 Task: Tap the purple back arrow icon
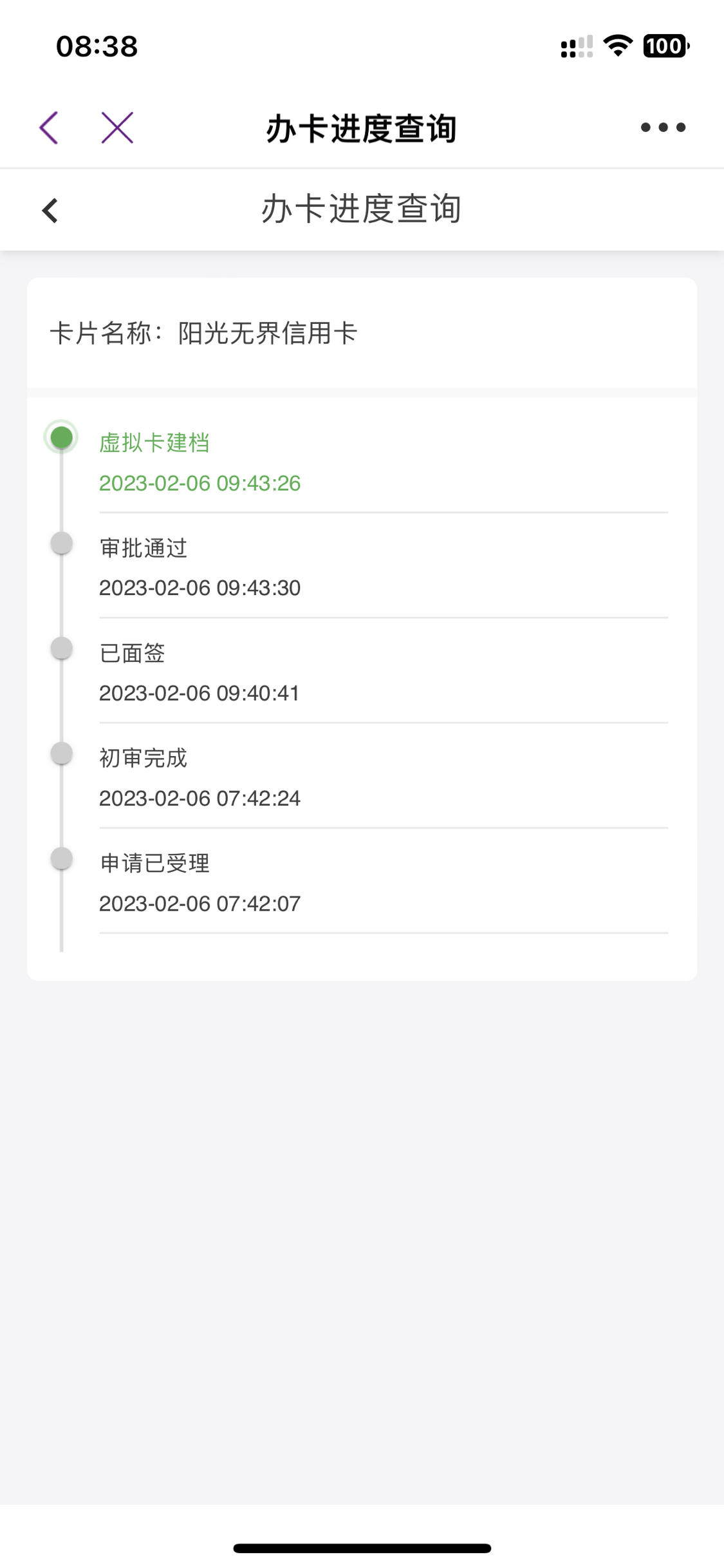click(49, 128)
